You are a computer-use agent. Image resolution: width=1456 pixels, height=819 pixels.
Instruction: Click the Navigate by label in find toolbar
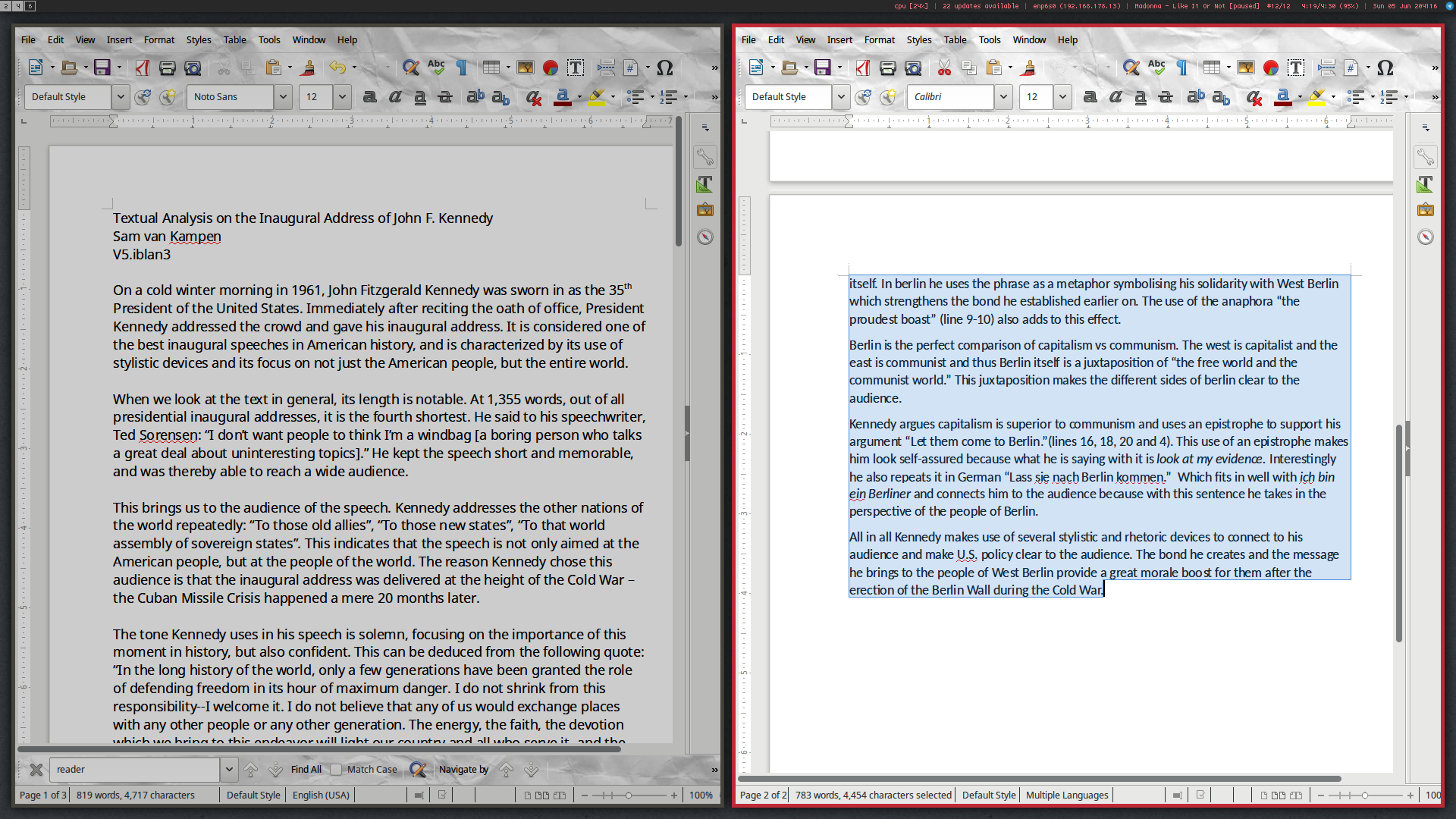463,770
